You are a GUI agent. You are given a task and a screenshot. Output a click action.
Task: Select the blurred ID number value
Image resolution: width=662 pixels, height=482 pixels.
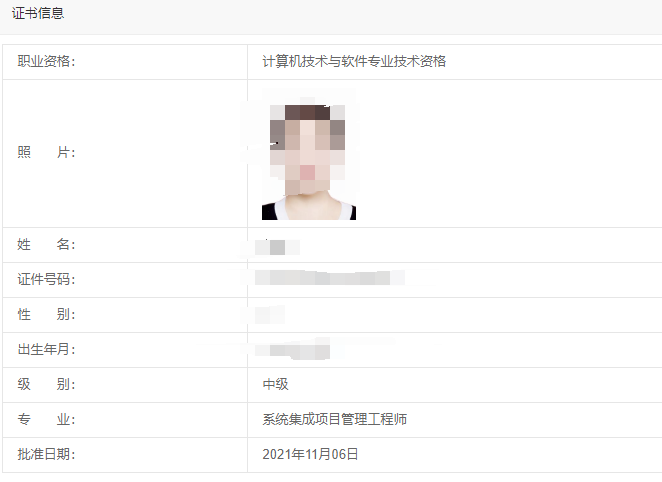(330, 278)
